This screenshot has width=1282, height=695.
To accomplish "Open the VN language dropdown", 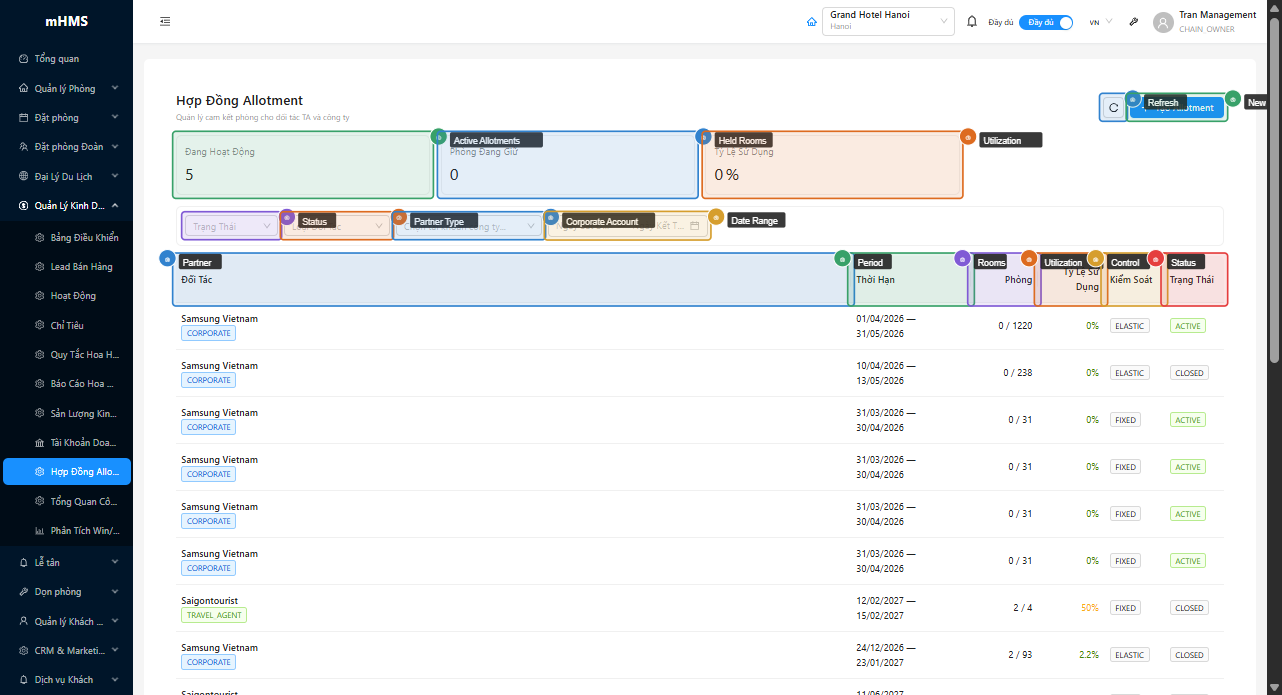I will tap(1100, 22).
